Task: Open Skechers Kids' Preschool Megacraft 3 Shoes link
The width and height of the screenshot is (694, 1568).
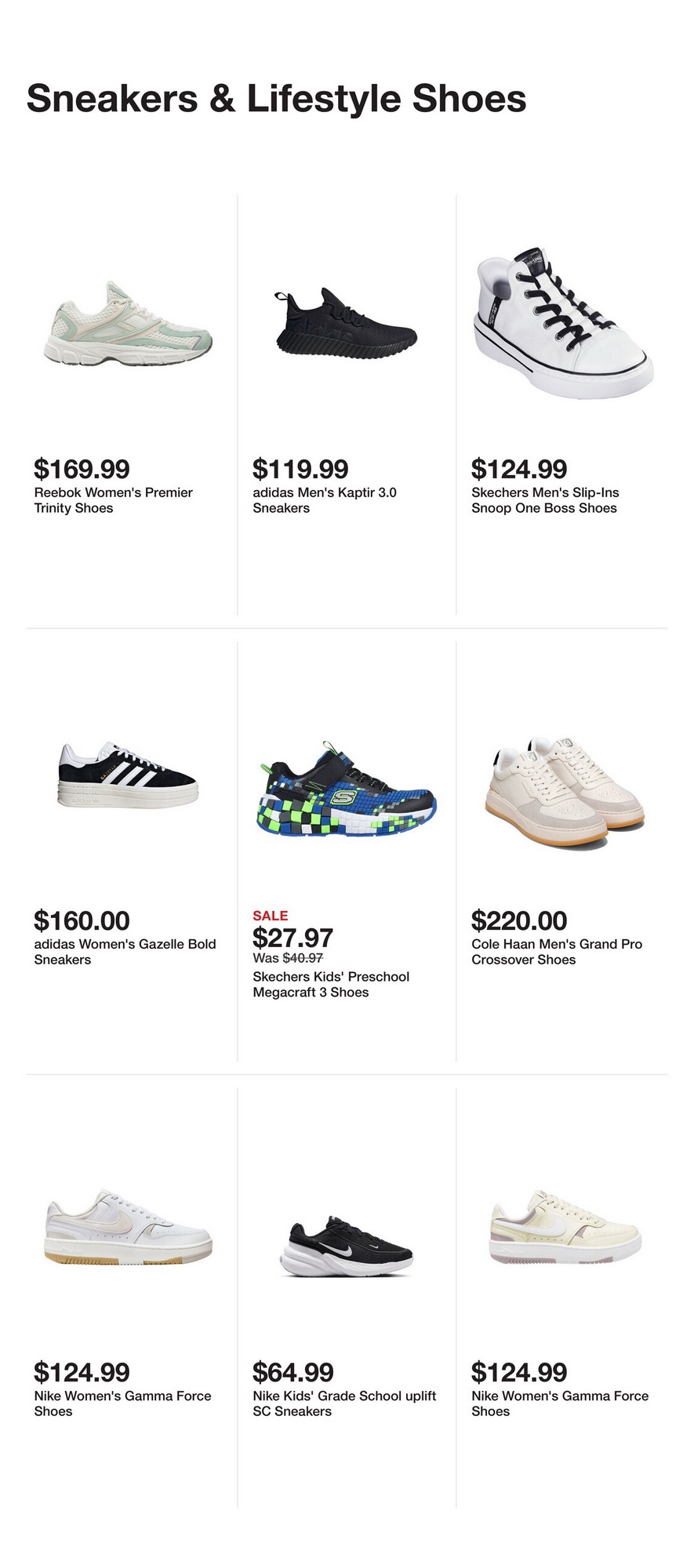Action: coord(330,985)
